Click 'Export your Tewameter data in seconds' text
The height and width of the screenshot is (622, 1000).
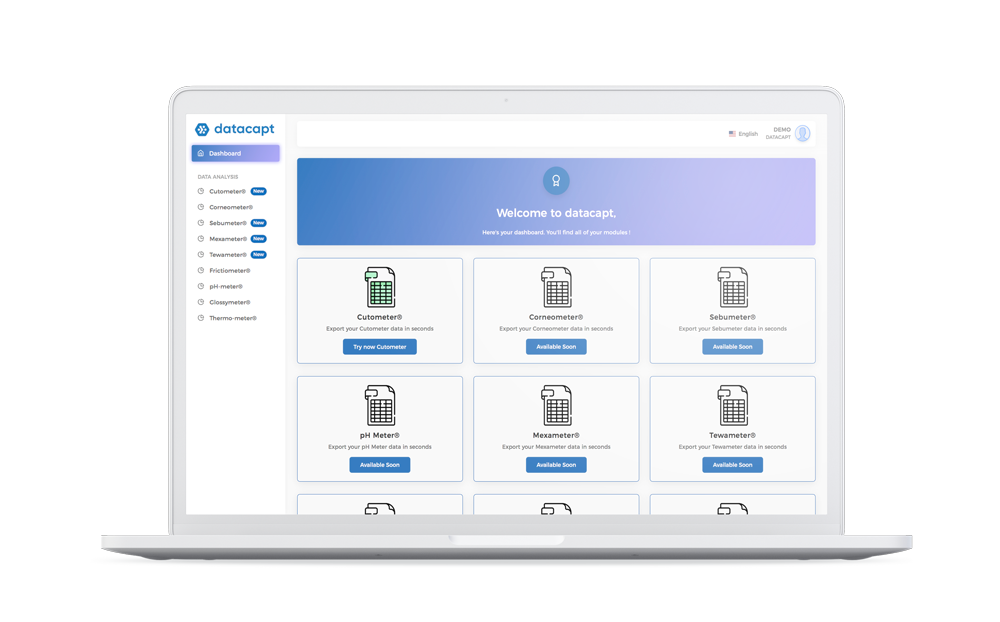pyautogui.click(x=733, y=447)
